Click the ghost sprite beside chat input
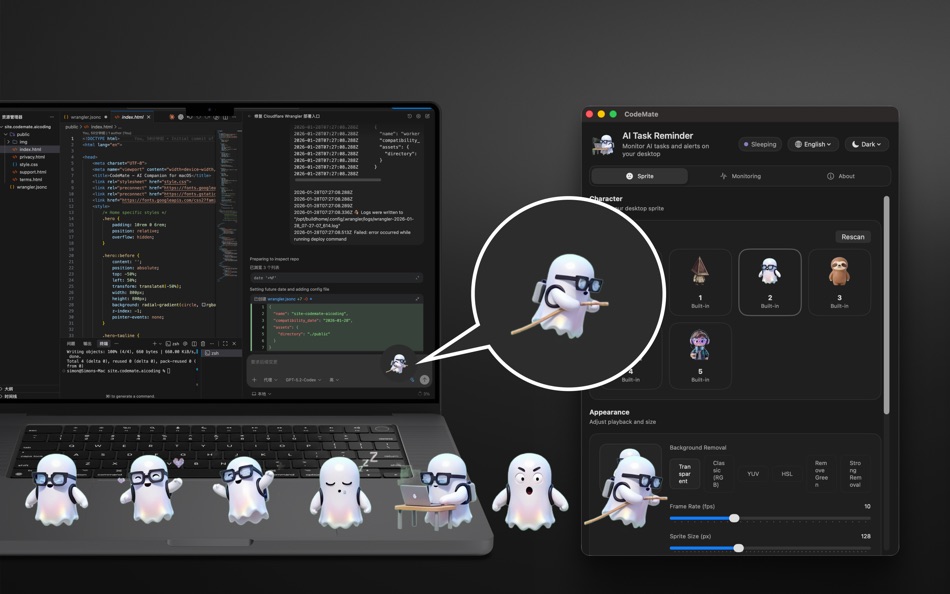The width and height of the screenshot is (950, 594). [x=398, y=364]
